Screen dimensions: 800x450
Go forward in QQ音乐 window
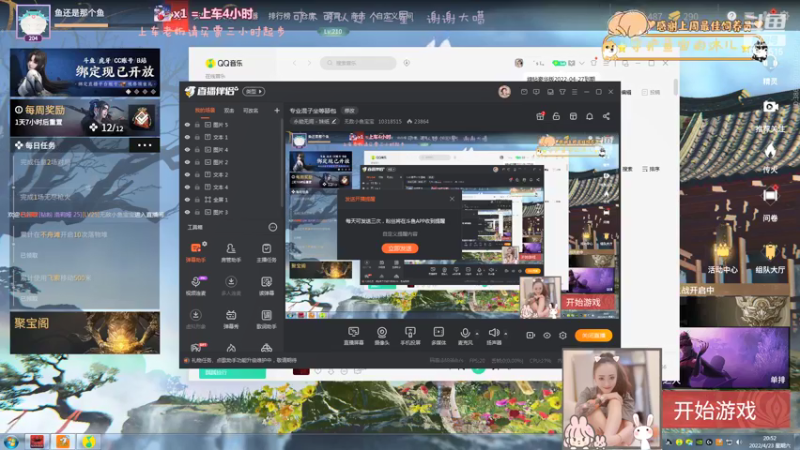[x=309, y=63]
